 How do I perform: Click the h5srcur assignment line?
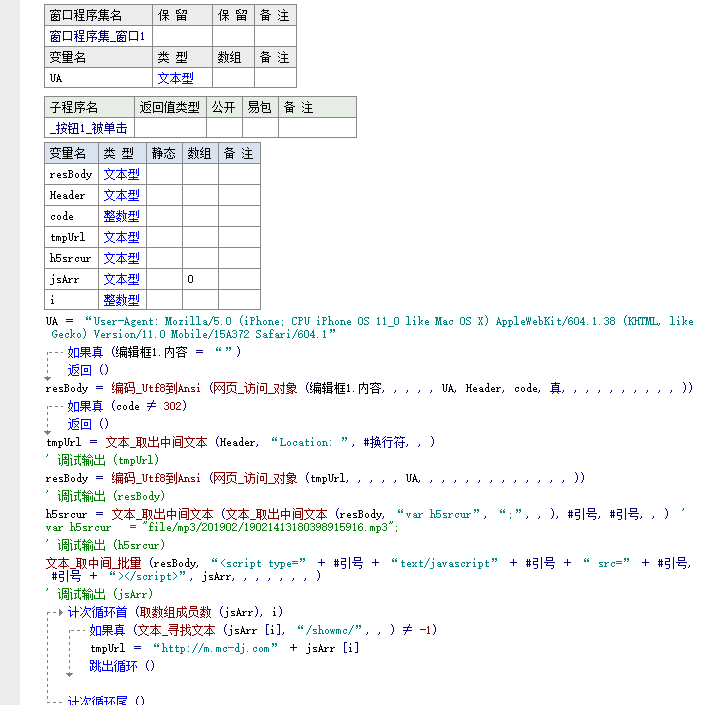[x=366, y=520]
